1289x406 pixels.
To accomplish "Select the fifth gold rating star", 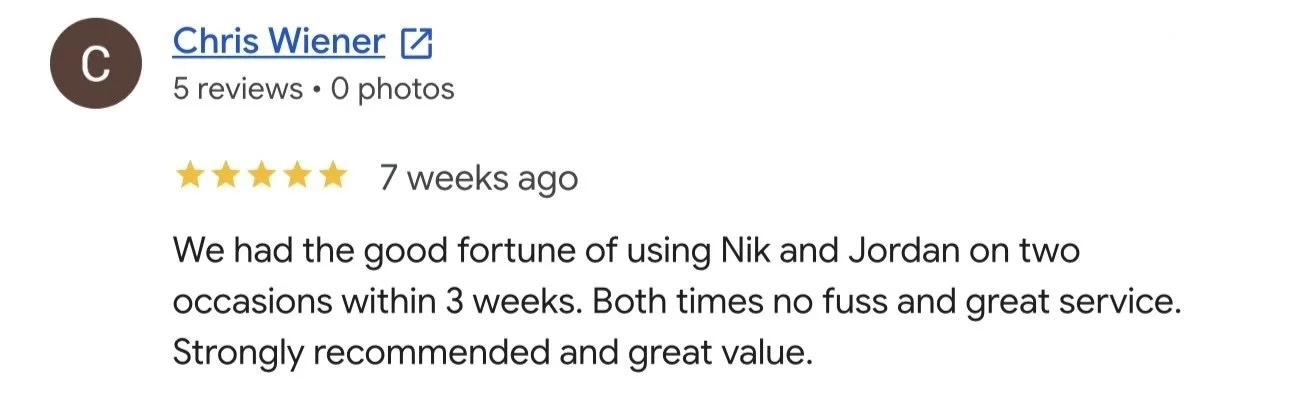I will point(332,177).
